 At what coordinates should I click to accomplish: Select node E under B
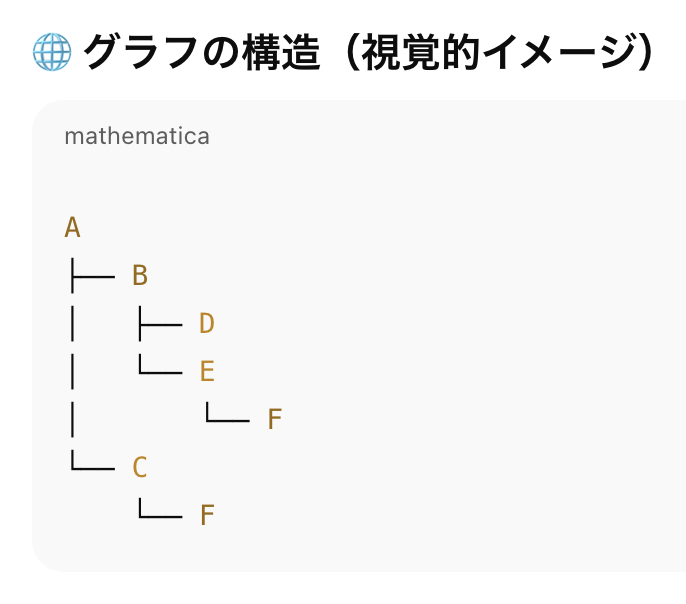click(207, 371)
